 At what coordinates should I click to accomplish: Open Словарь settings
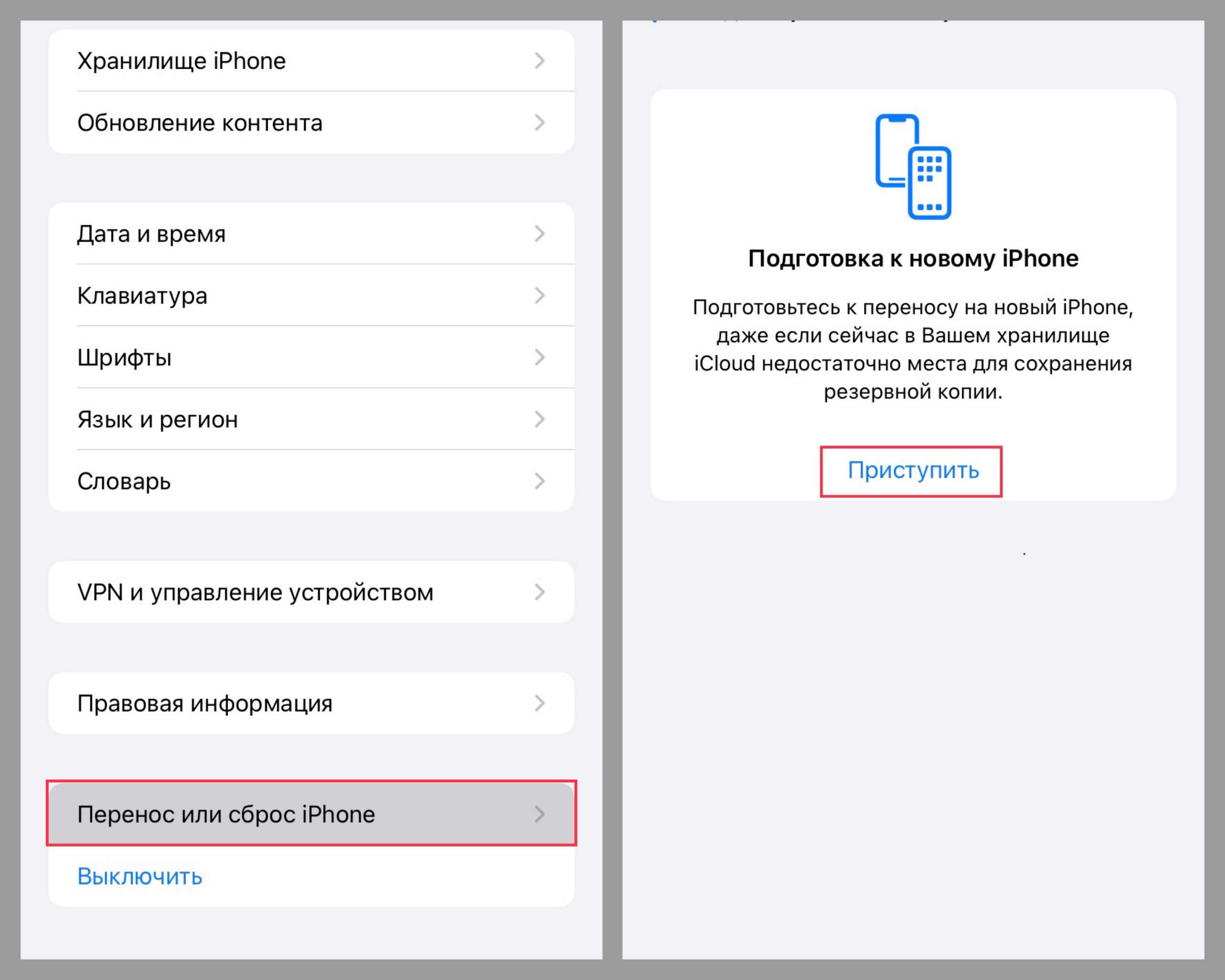click(x=312, y=481)
